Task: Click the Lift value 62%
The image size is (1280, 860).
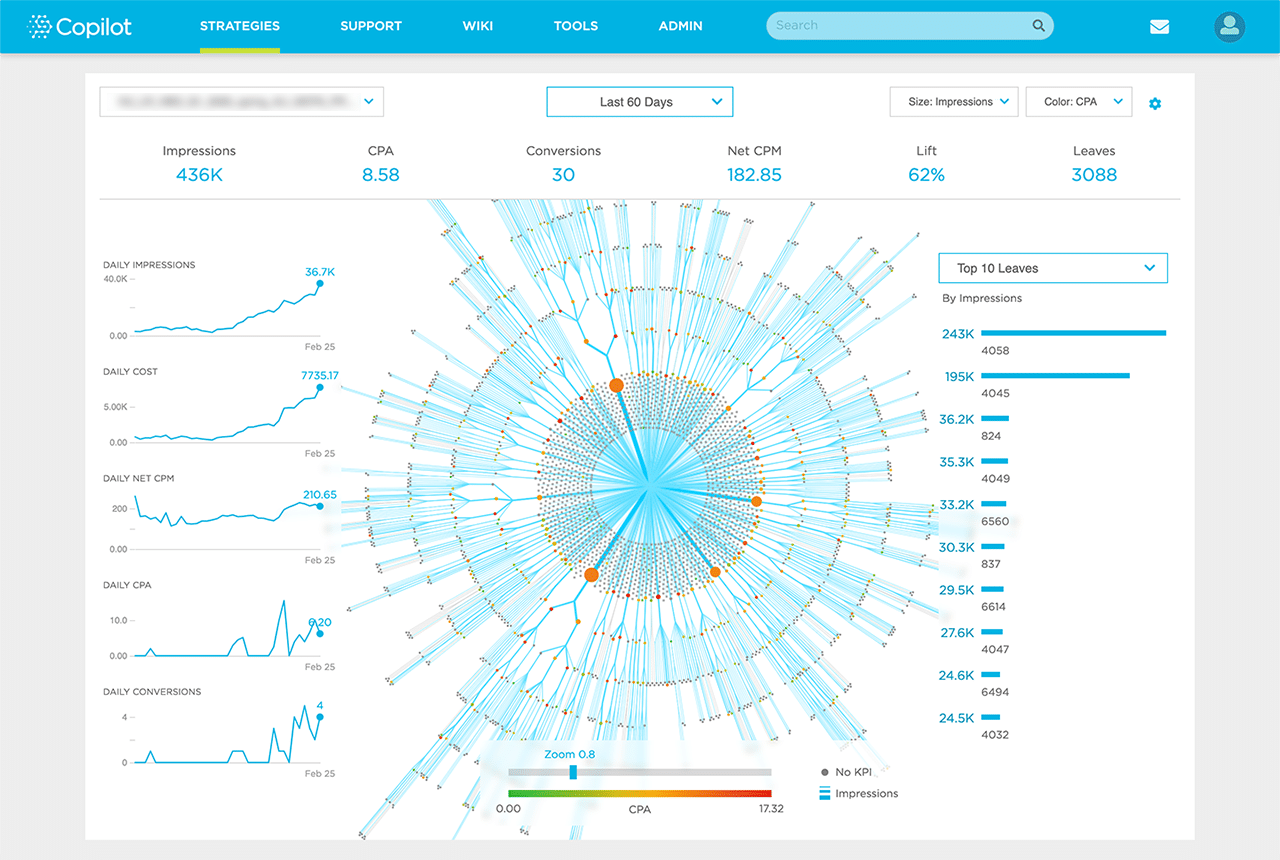Action: pos(927,175)
